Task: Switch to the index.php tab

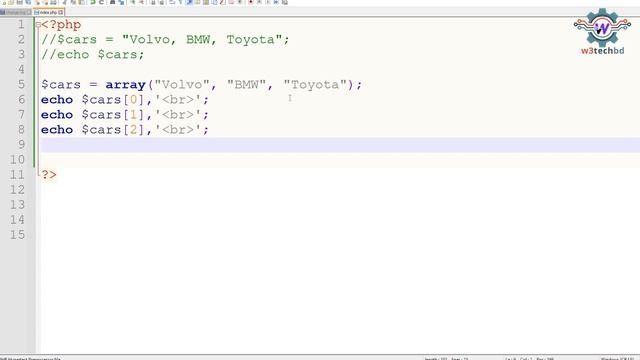Action: [49, 13]
